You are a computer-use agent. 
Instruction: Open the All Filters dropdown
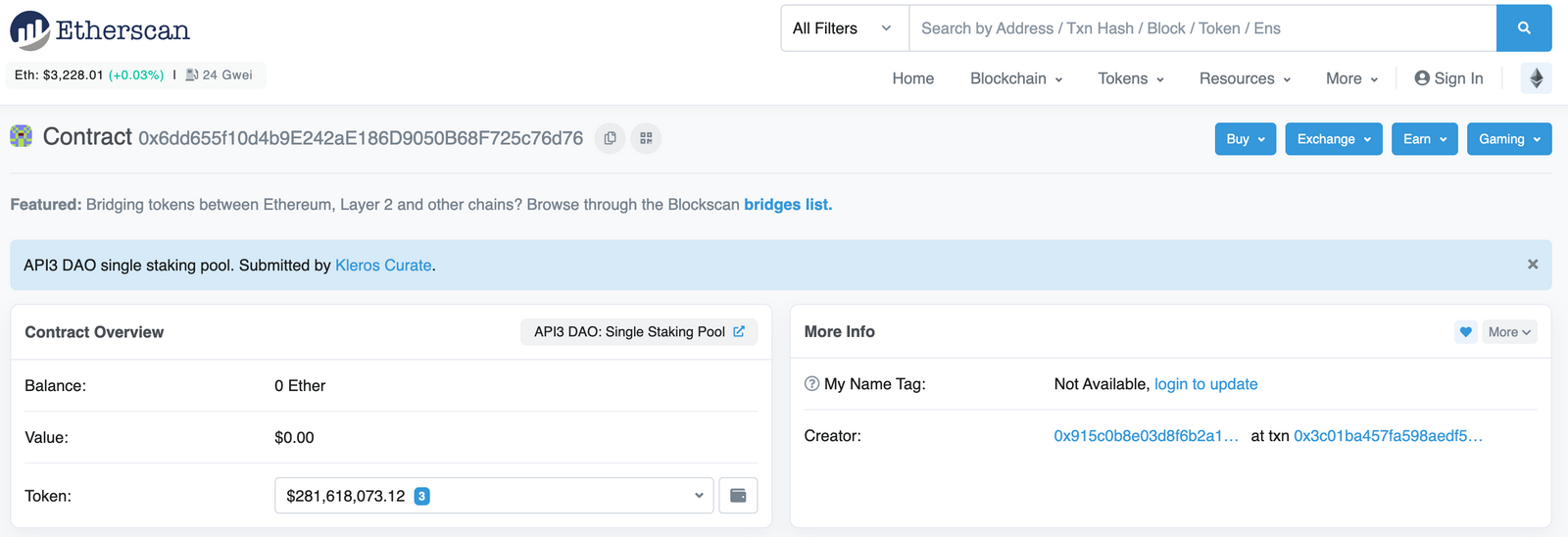pyautogui.click(x=845, y=28)
